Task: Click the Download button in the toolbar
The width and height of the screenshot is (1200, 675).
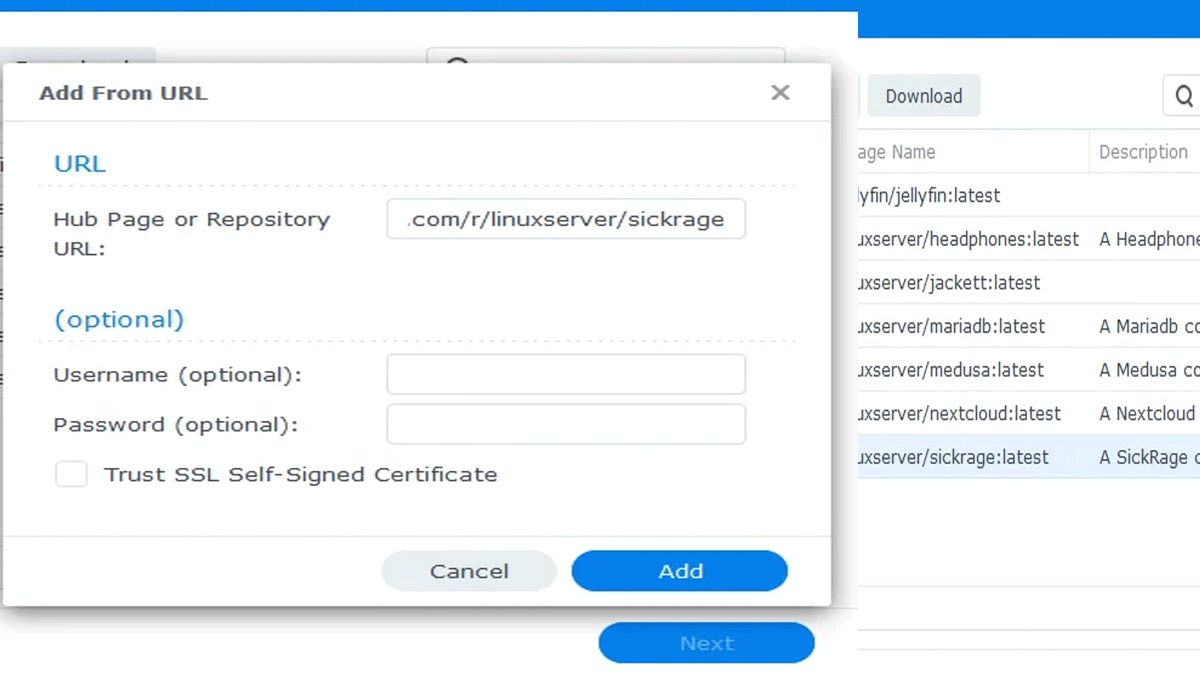Action: pos(923,96)
